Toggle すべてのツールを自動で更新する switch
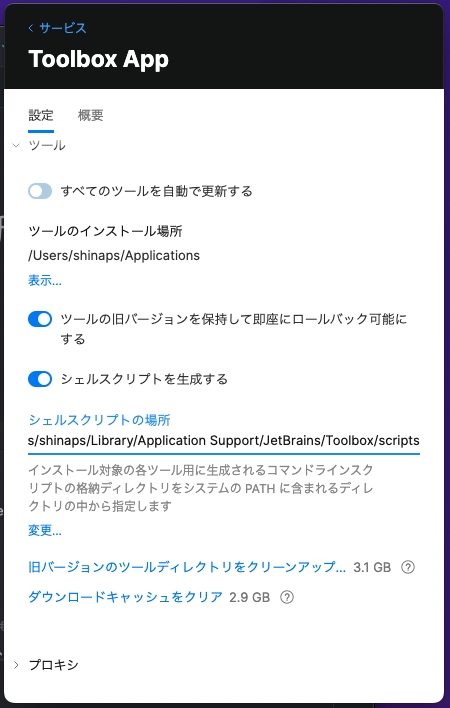Image resolution: width=450 pixels, height=708 pixels. (x=40, y=191)
